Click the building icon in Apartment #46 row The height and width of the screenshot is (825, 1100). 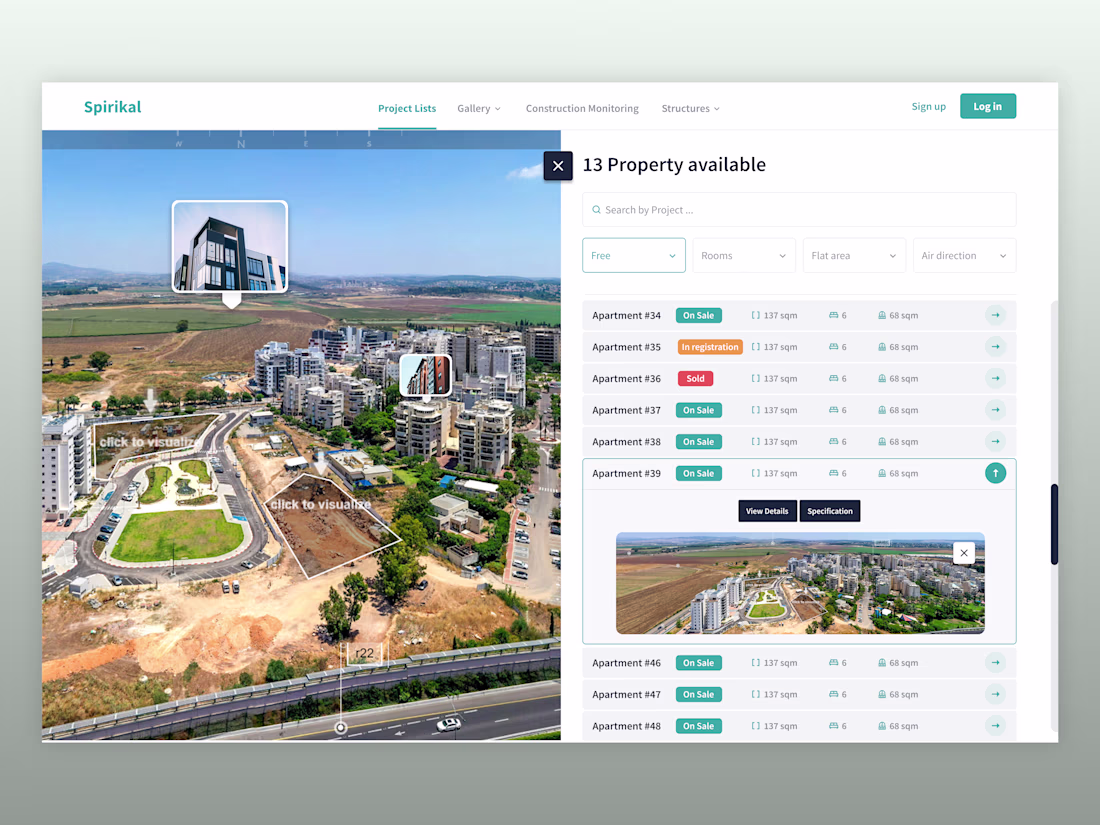(882, 662)
